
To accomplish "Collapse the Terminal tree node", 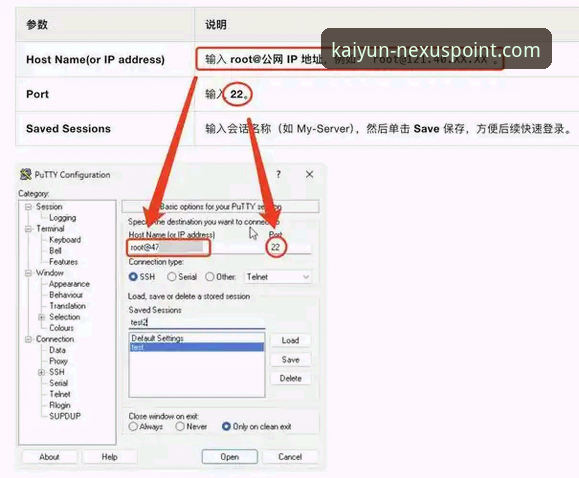I will pyautogui.click(x=28, y=229).
